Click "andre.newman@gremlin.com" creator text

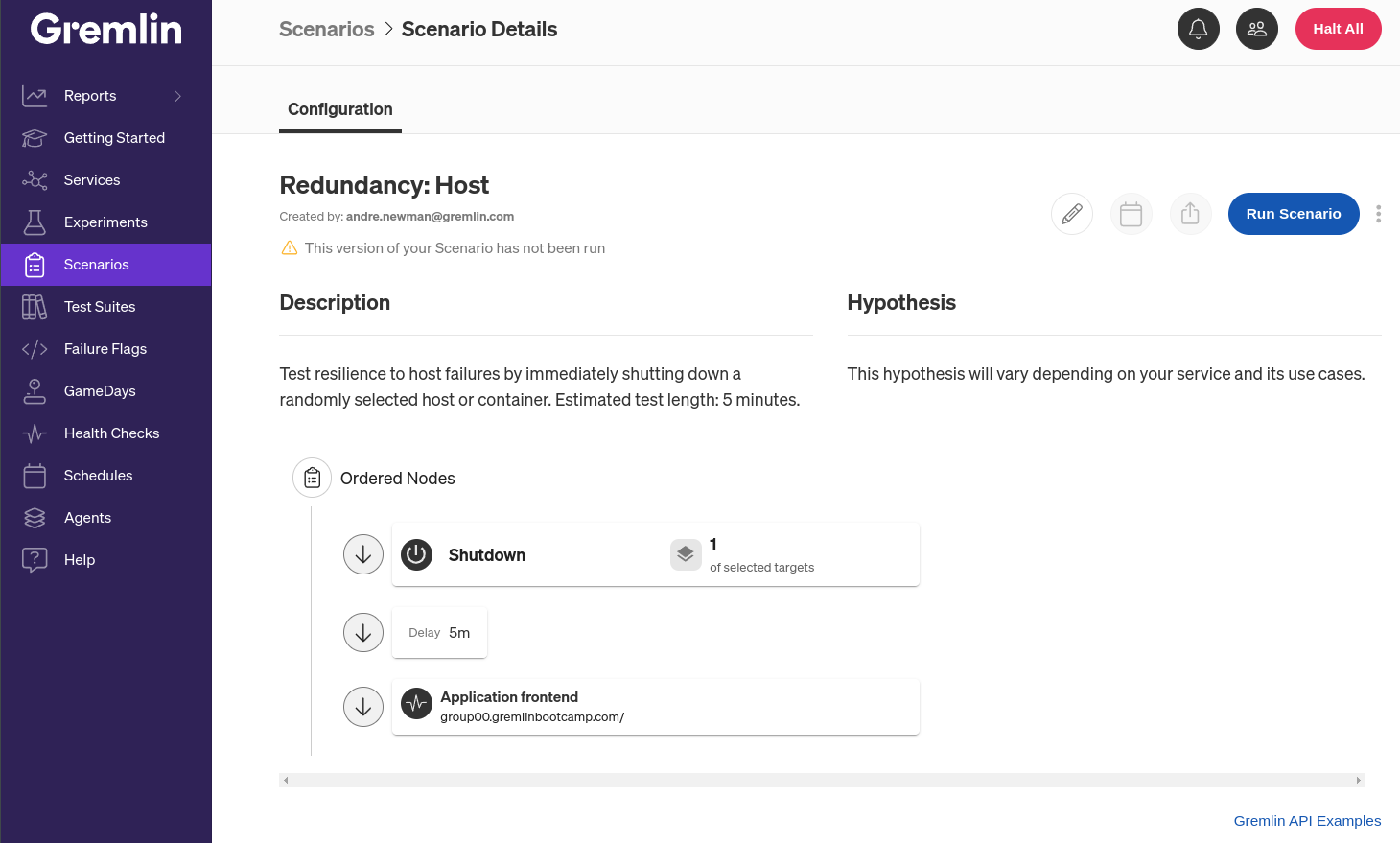[x=430, y=217]
